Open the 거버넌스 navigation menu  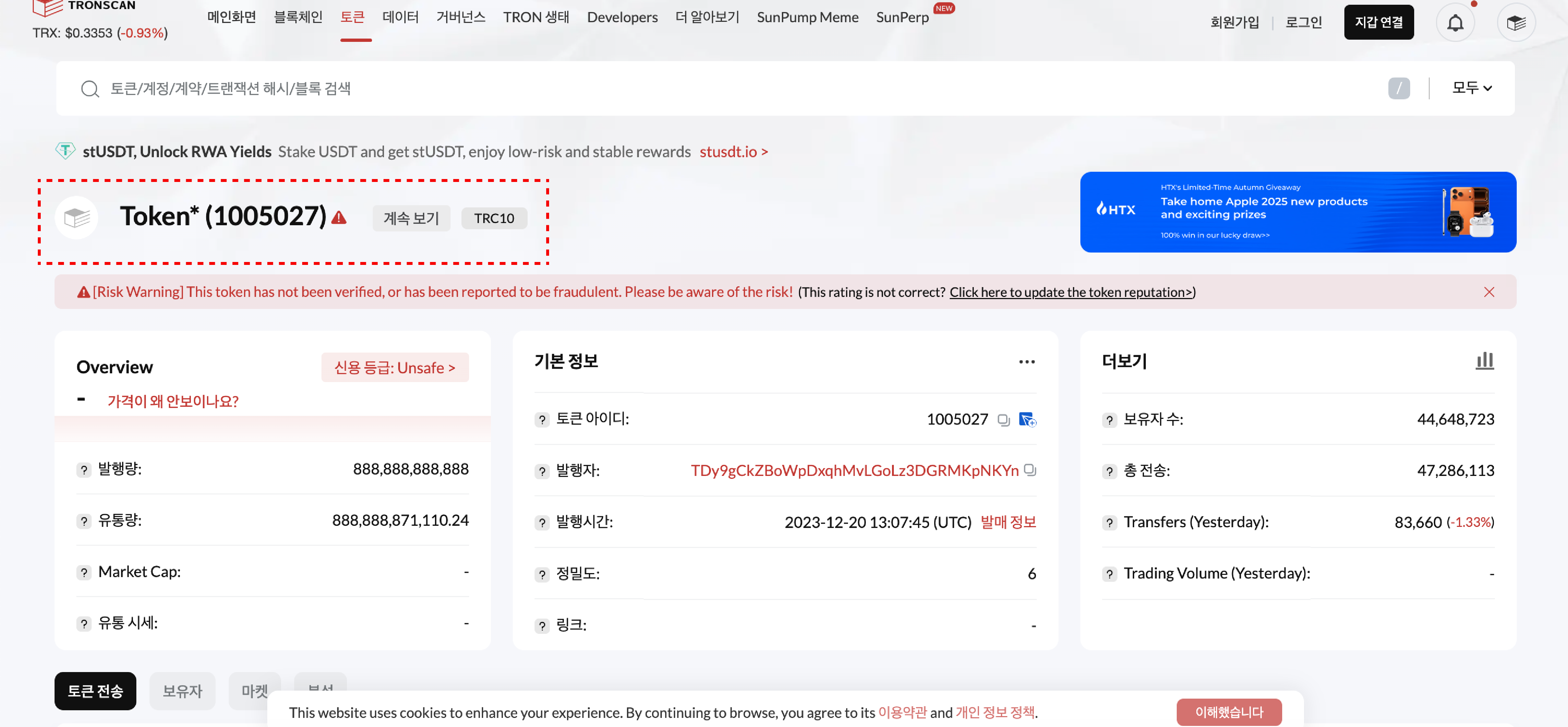click(x=460, y=17)
